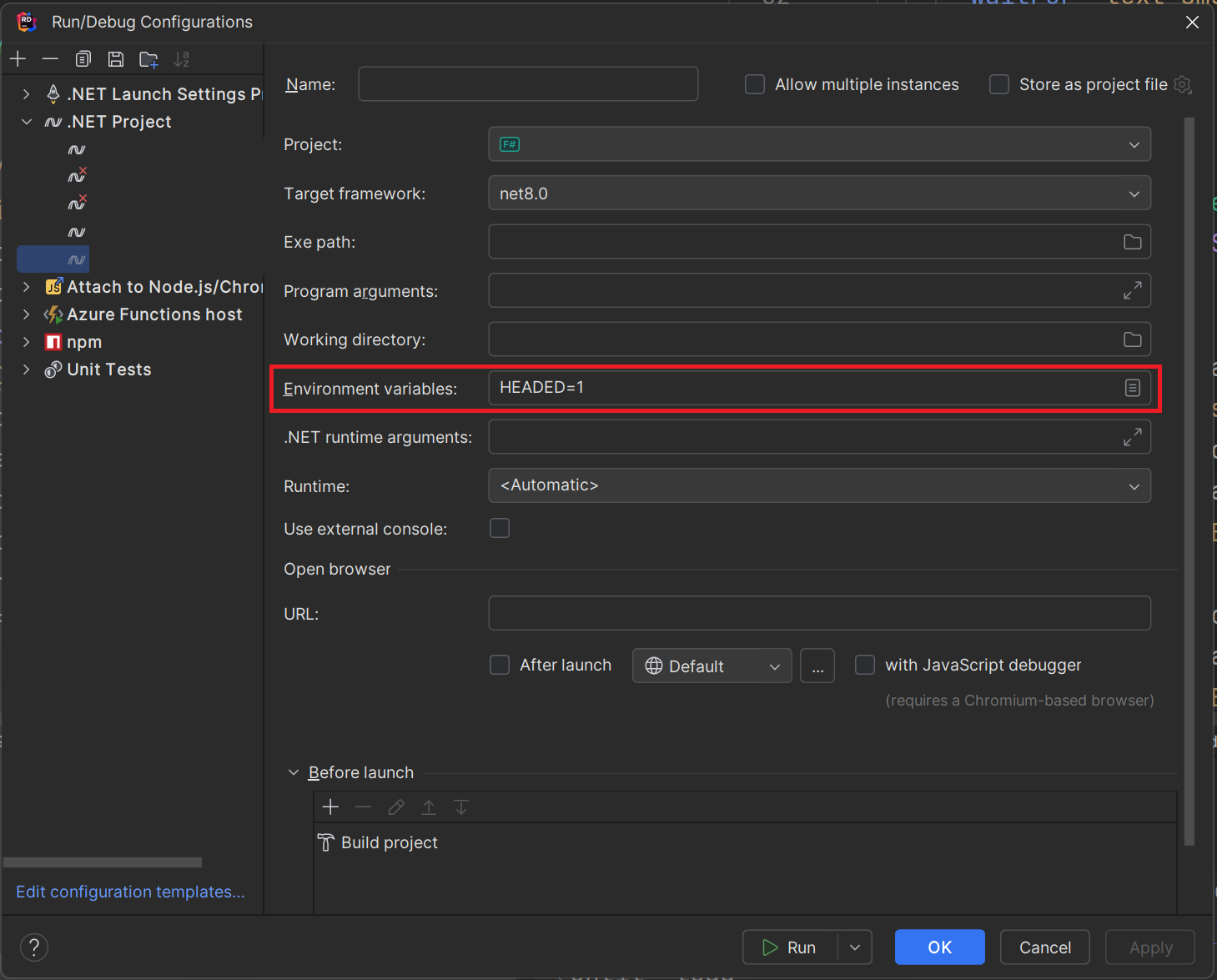Add a new configuration with the plus icon

point(18,59)
